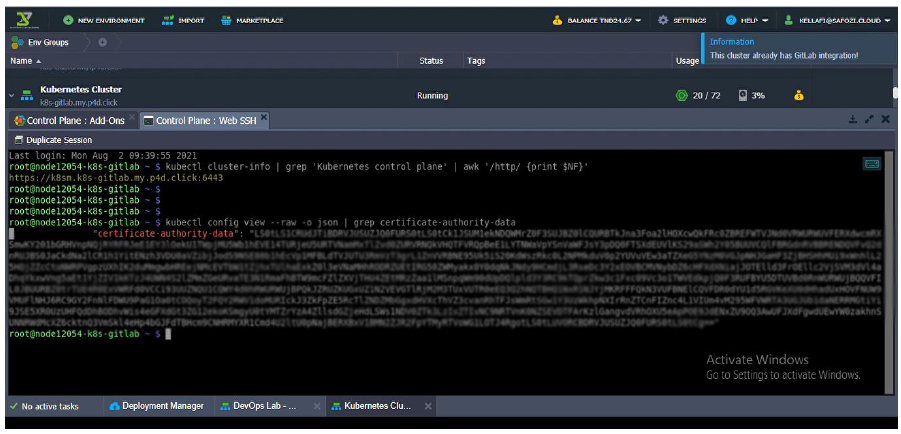901x434 pixels.
Task: Add a new environment group with plus icon
Action: [x=103, y=43]
